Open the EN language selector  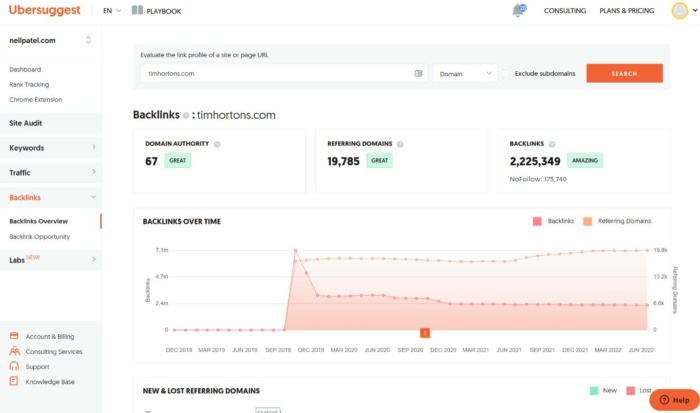pyautogui.click(x=112, y=11)
